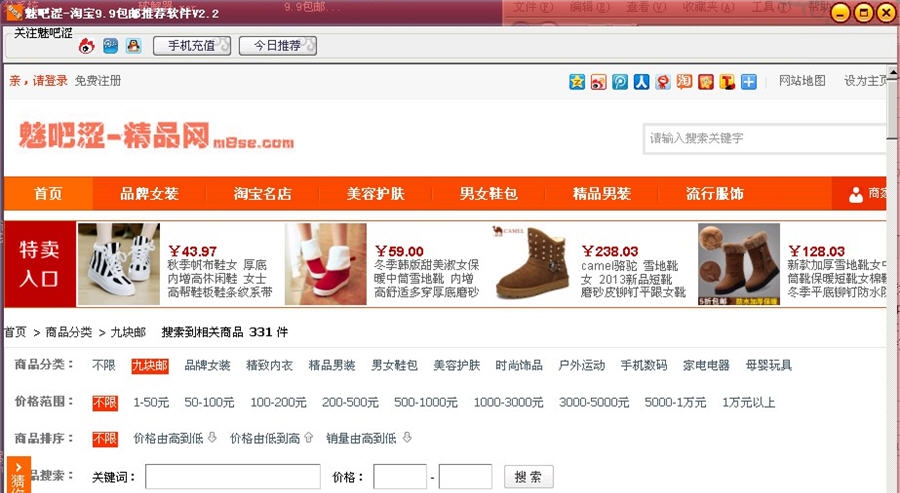Share to Renren via blue 人 icon
The height and width of the screenshot is (493, 900).
pyautogui.click(x=641, y=81)
